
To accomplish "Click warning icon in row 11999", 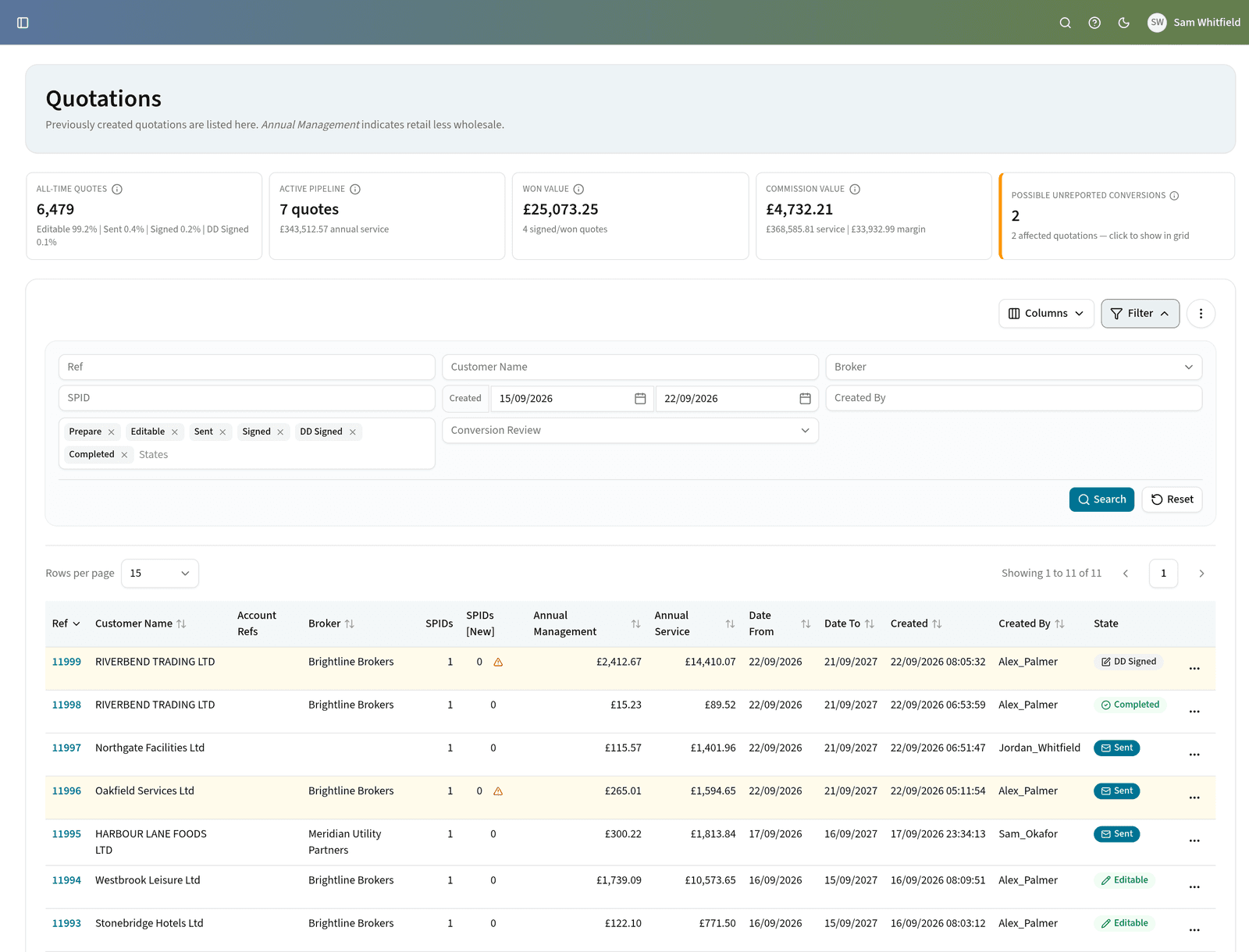I will 498,662.
